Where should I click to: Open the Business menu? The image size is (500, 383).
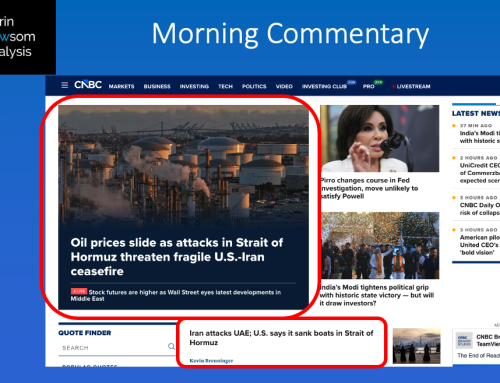point(157,86)
